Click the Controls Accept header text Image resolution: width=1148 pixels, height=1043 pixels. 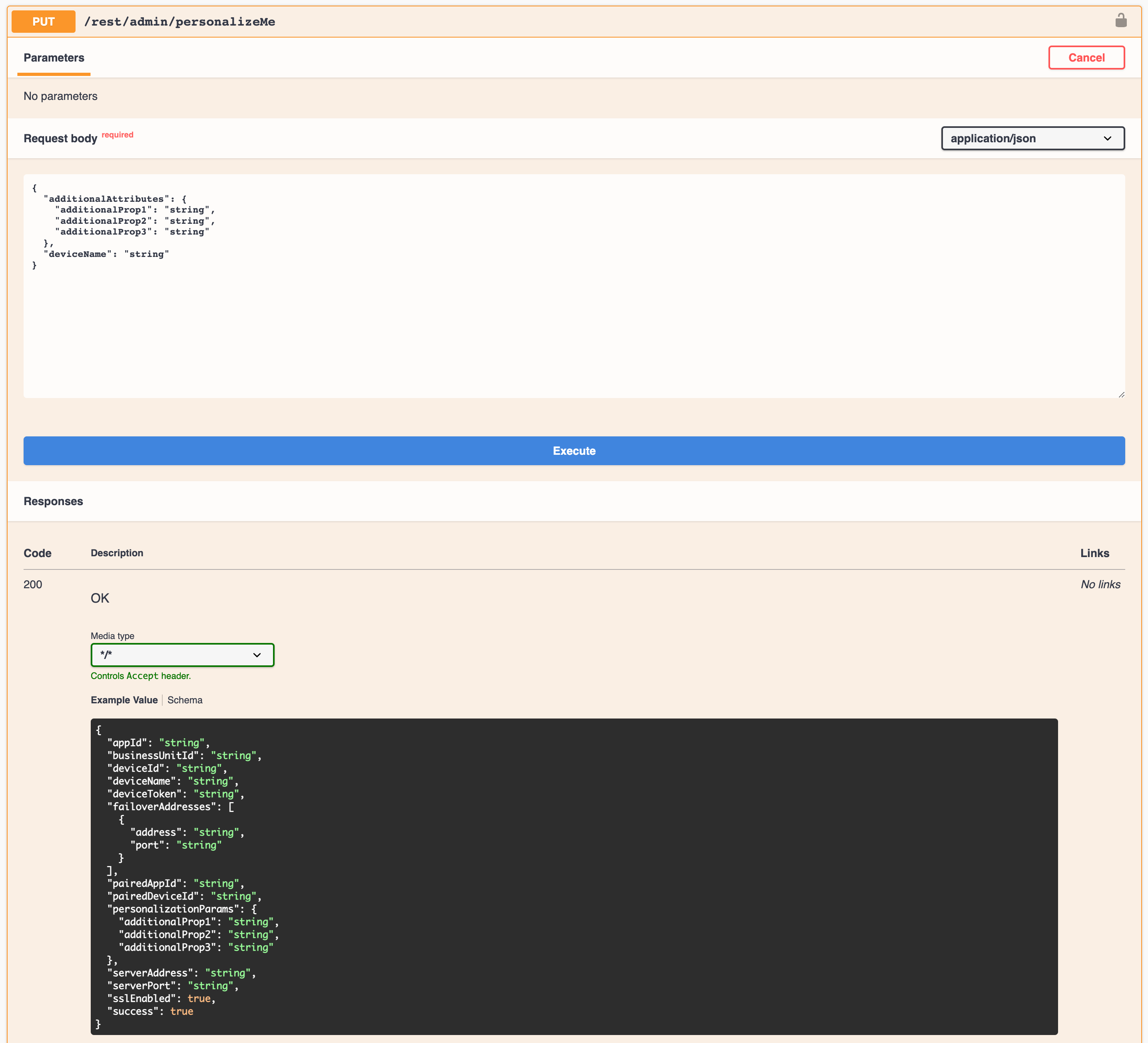(141, 676)
